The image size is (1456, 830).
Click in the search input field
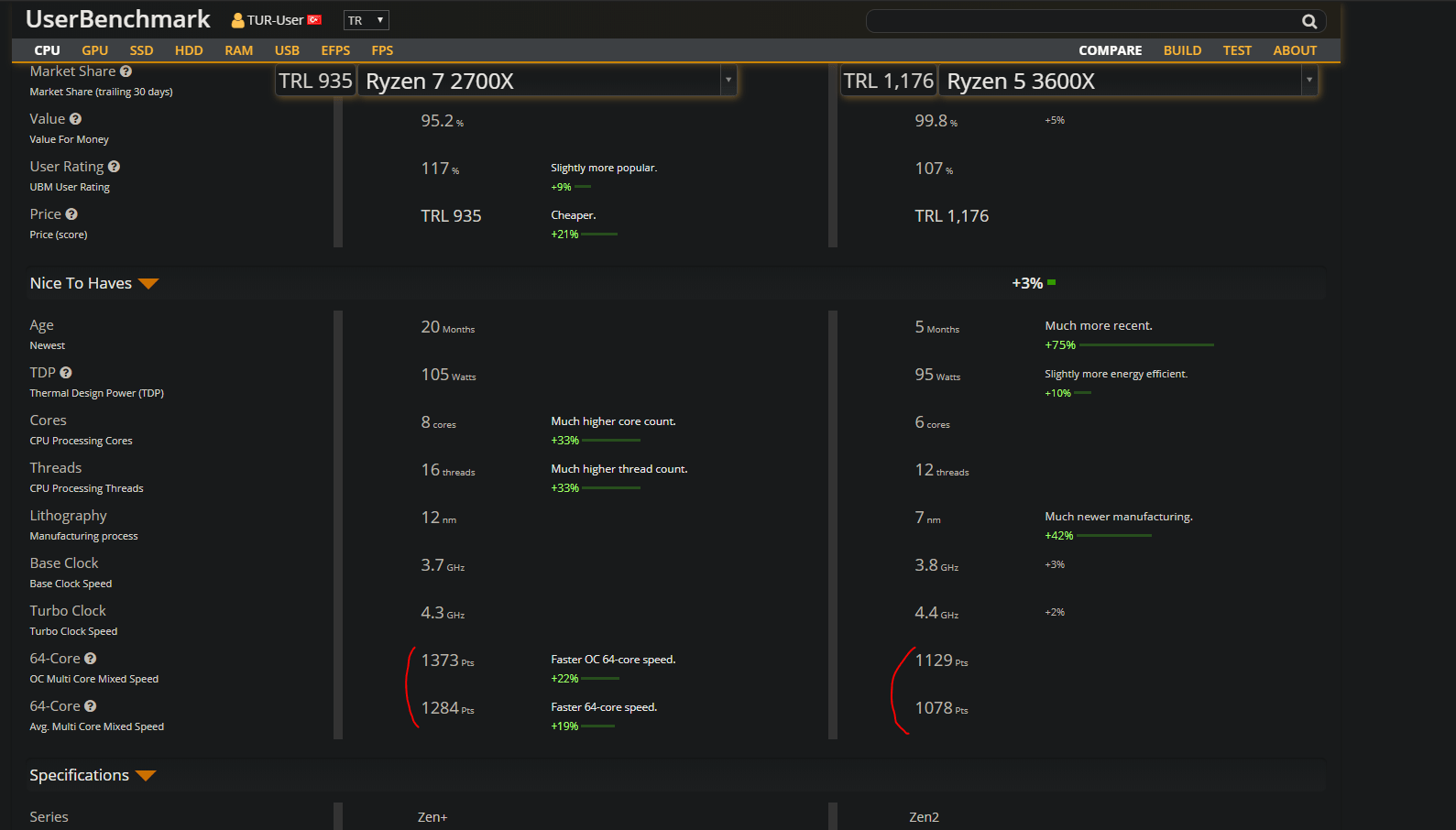click(1081, 21)
